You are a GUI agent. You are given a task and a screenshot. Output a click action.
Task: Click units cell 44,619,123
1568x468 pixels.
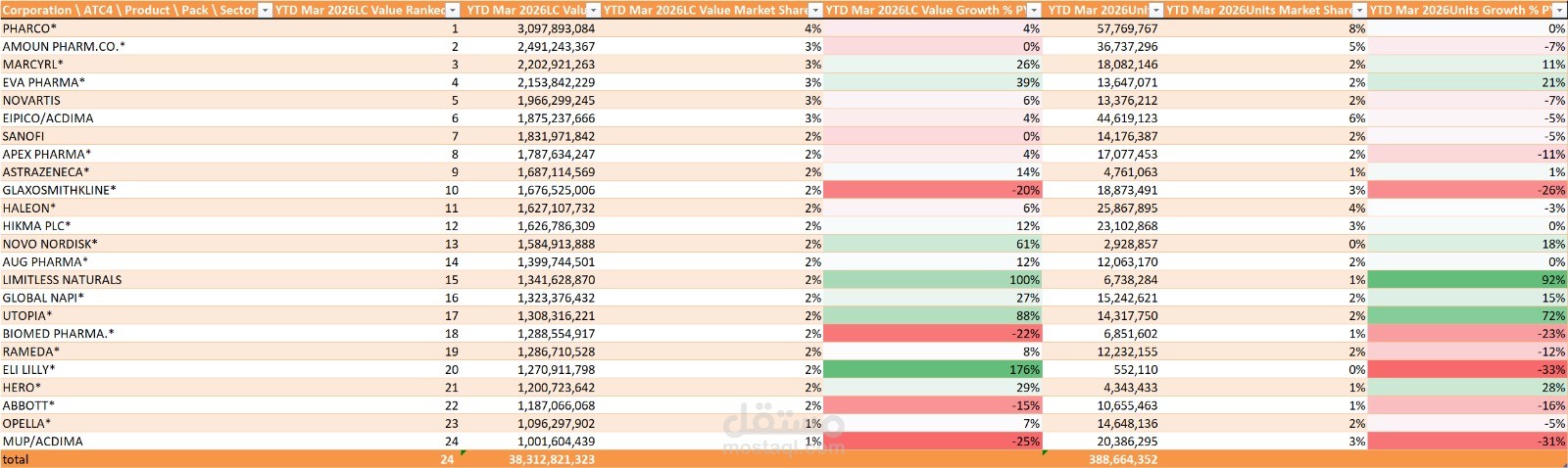pyautogui.click(x=1127, y=118)
